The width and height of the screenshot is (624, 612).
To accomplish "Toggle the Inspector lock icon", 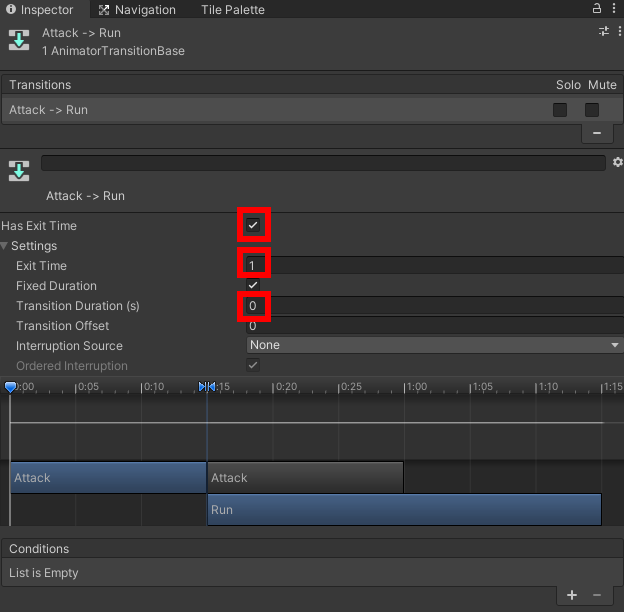I will 597,8.
